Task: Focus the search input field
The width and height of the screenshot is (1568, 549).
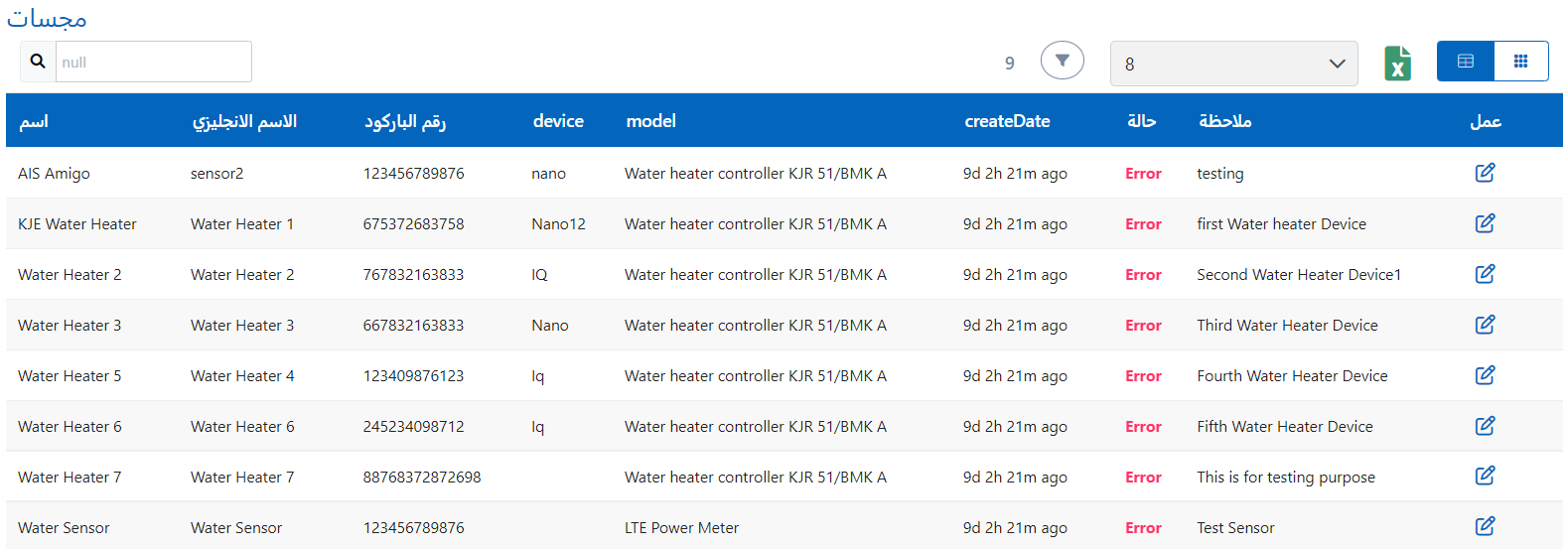Action: [153, 62]
